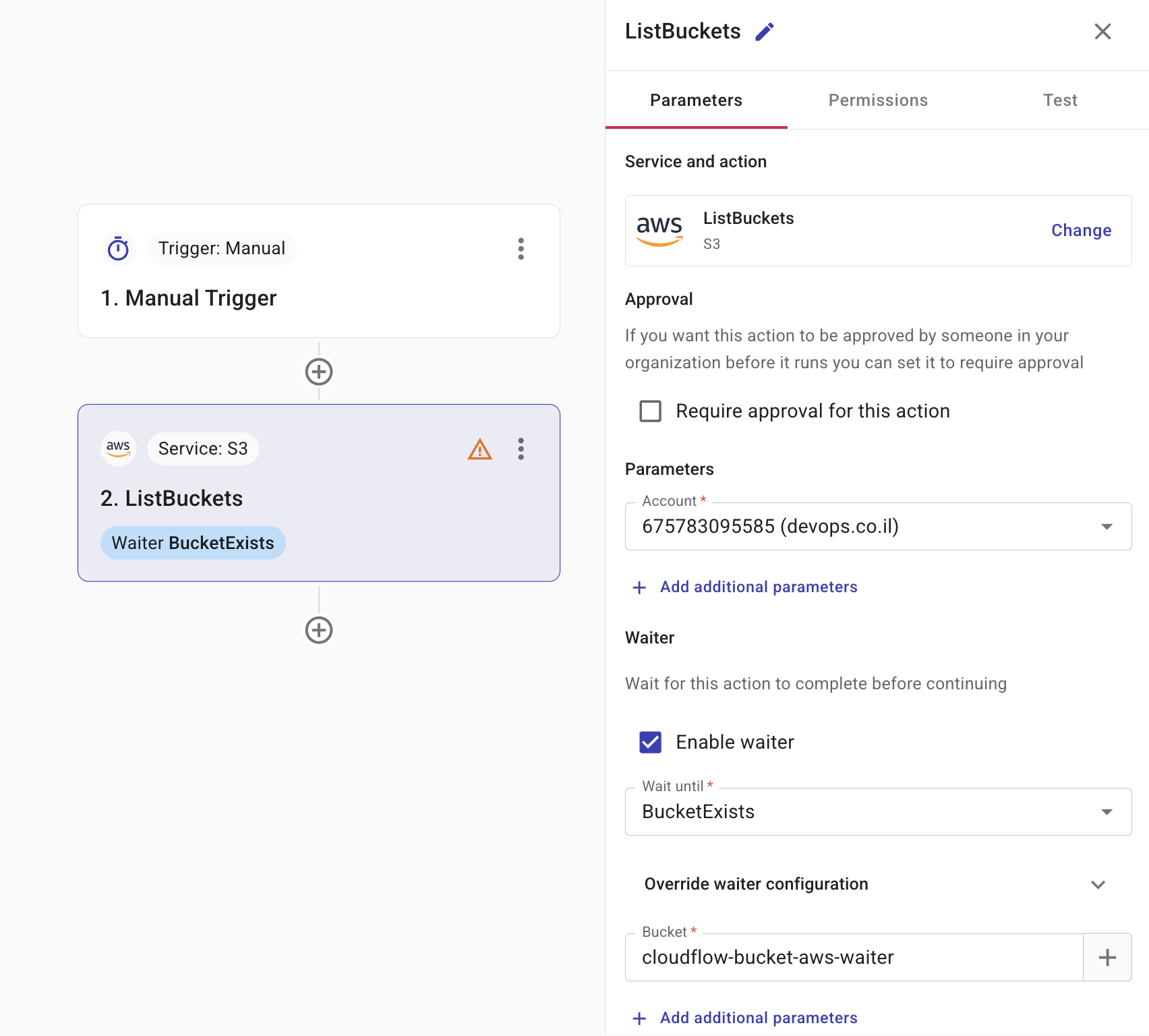The height and width of the screenshot is (1036, 1149).
Task: Open the Wait until dropdown
Action: click(877, 812)
